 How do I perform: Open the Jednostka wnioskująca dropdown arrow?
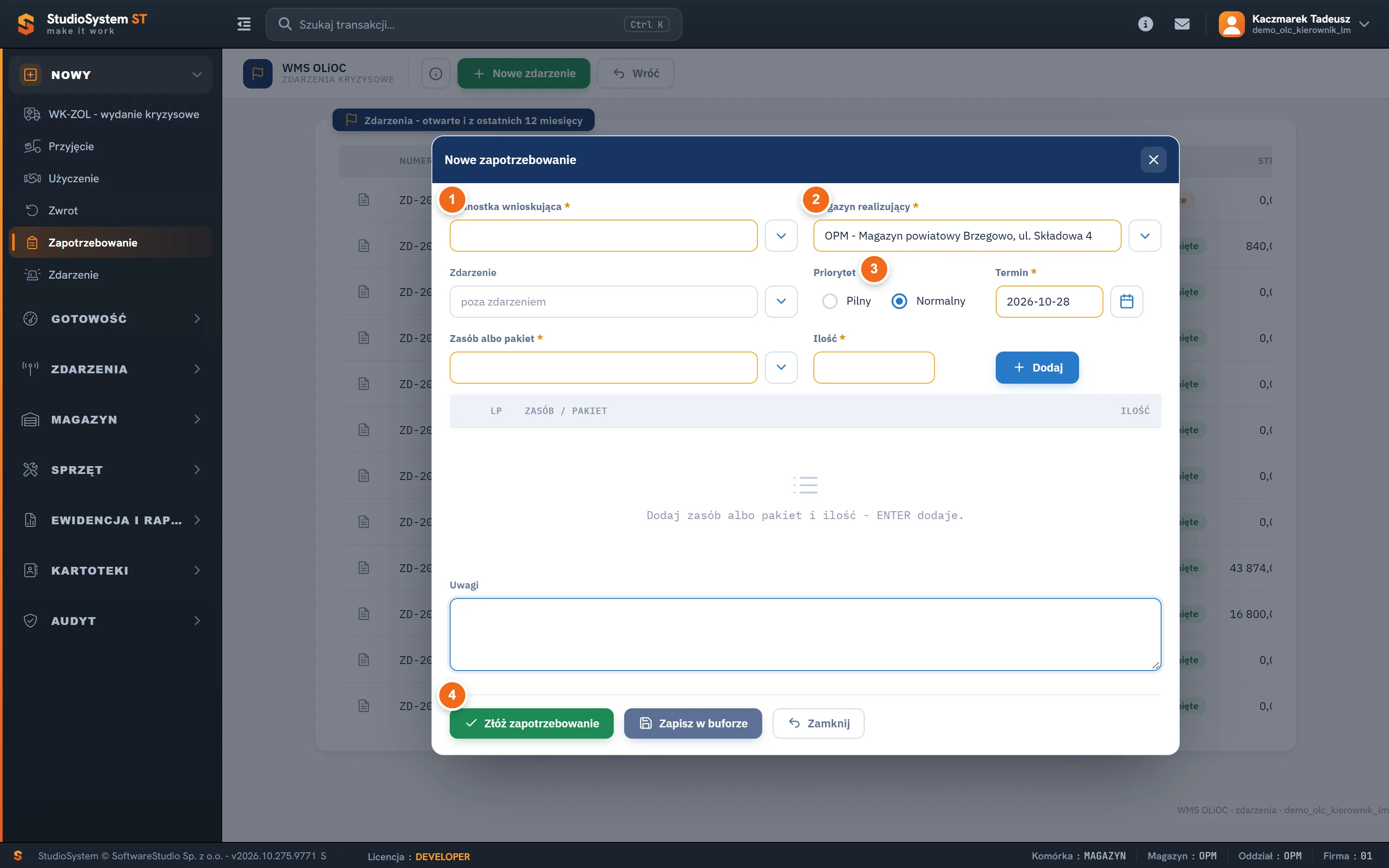(x=780, y=236)
